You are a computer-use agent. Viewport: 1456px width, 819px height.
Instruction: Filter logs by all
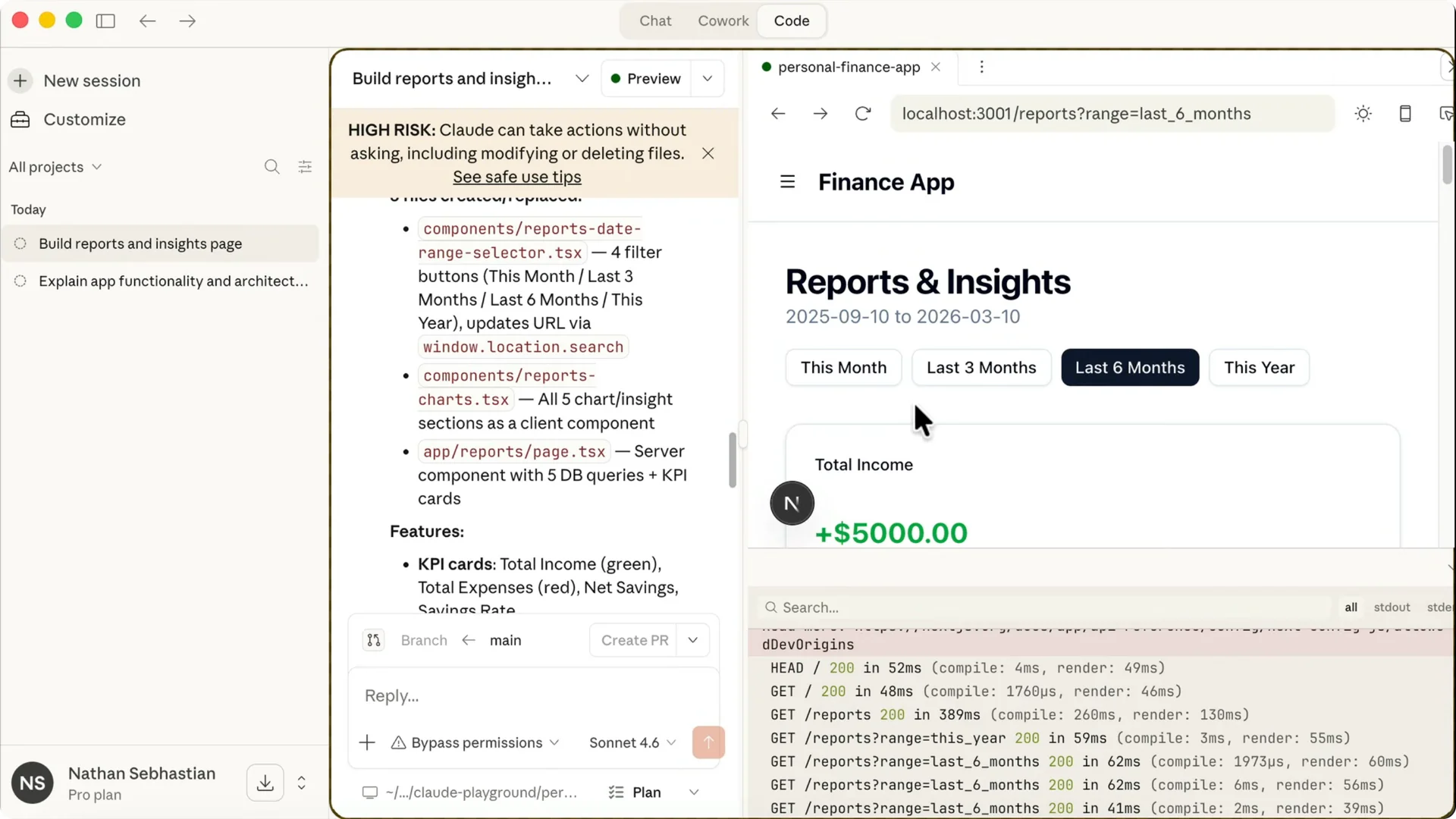[x=1351, y=607]
